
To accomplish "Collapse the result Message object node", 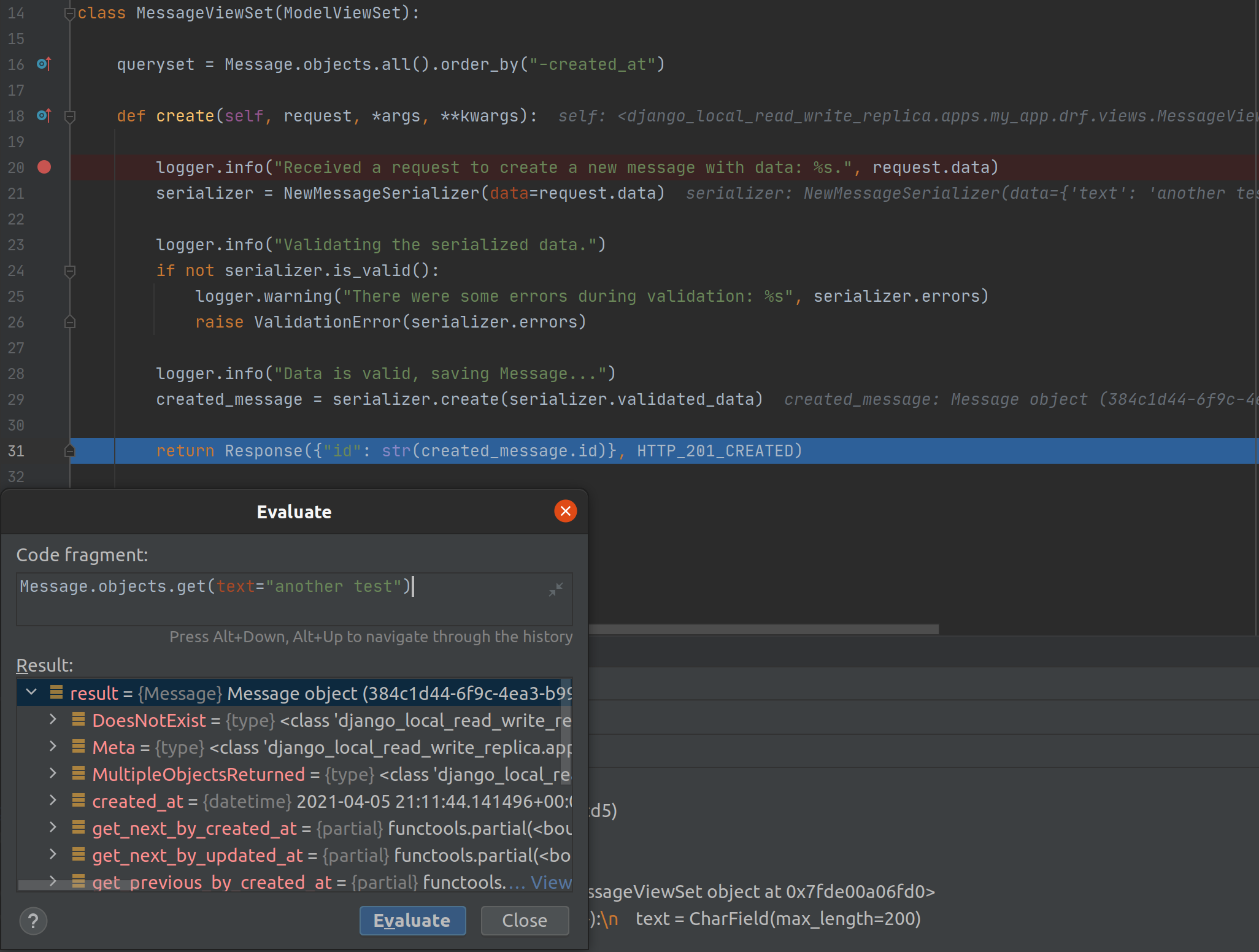I will [31, 693].
